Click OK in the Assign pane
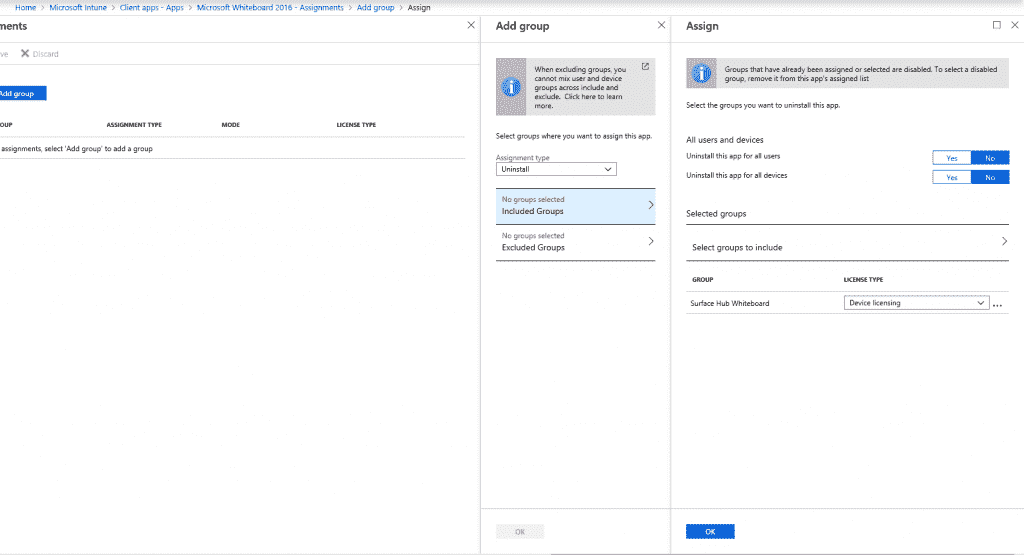 click(710, 531)
